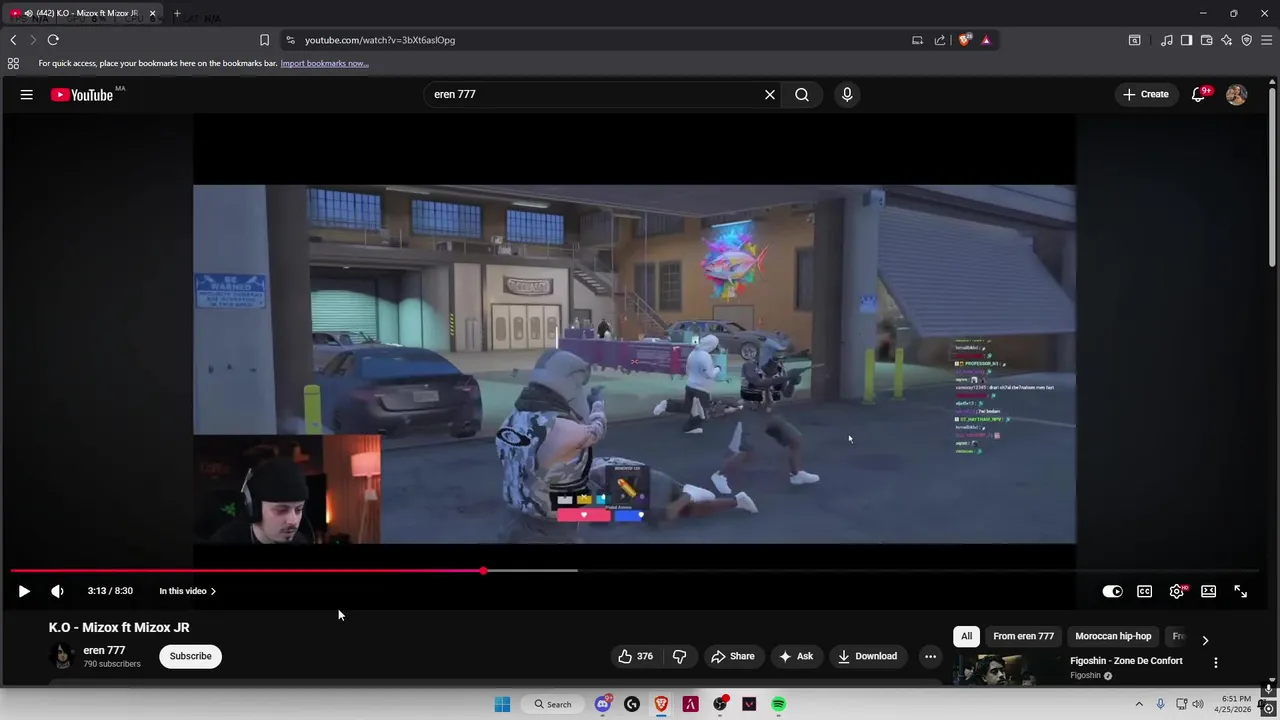Image resolution: width=1280 pixels, height=720 pixels.
Task: Open Brave VPN shield icon
Action: click(x=1246, y=40)
